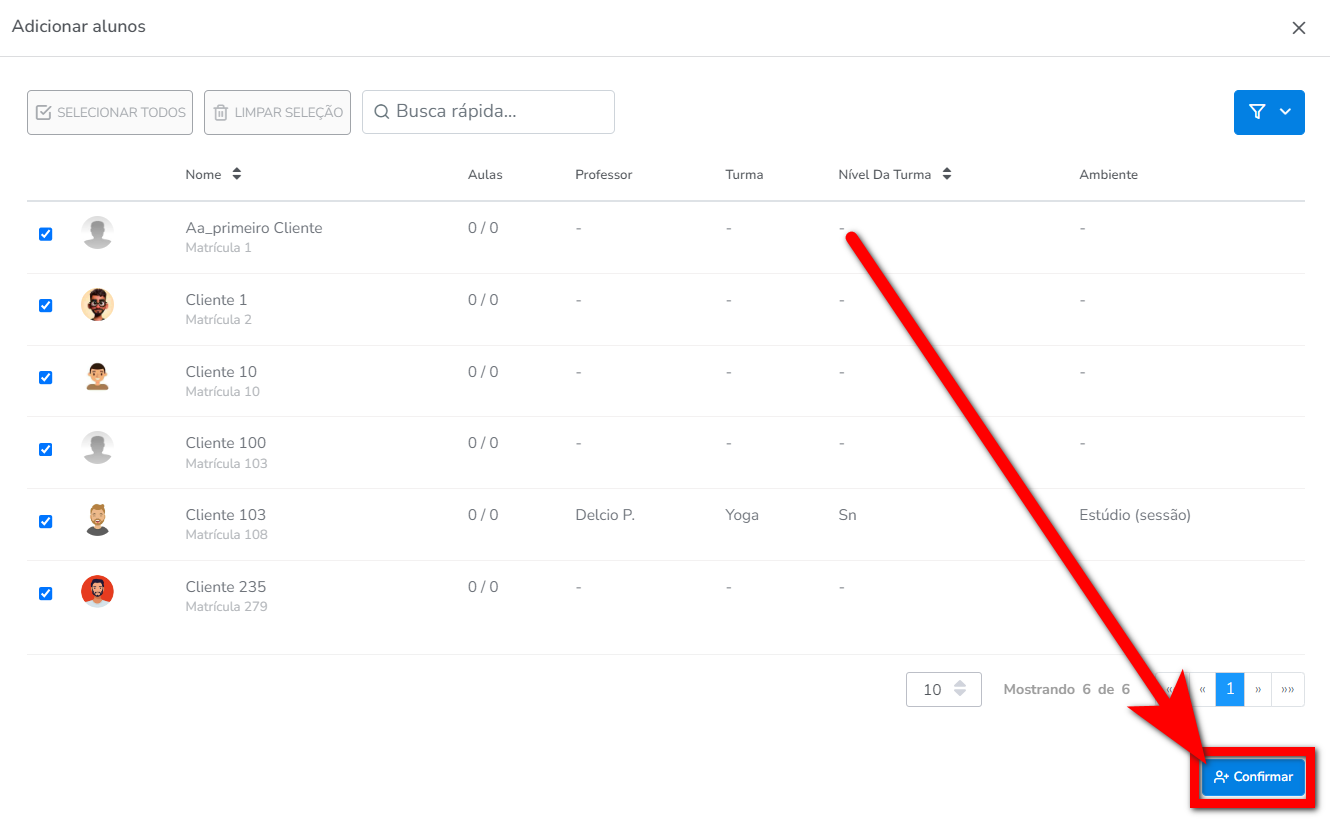Click the next page arrow
The image size is (1330, 820).
[1258, 689]
